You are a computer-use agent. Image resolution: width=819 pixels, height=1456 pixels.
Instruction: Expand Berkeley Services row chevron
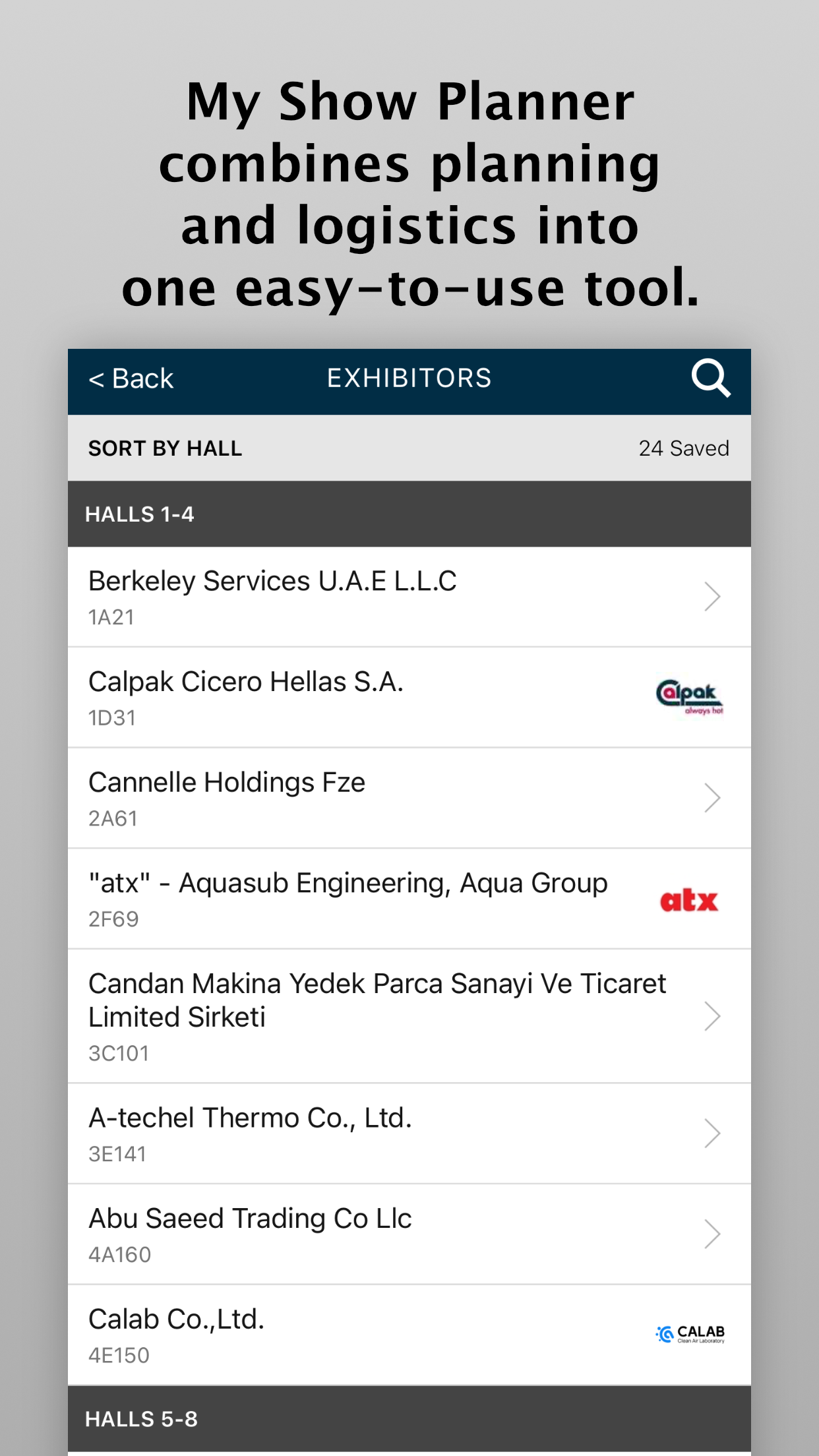click(x=712, y=597)
